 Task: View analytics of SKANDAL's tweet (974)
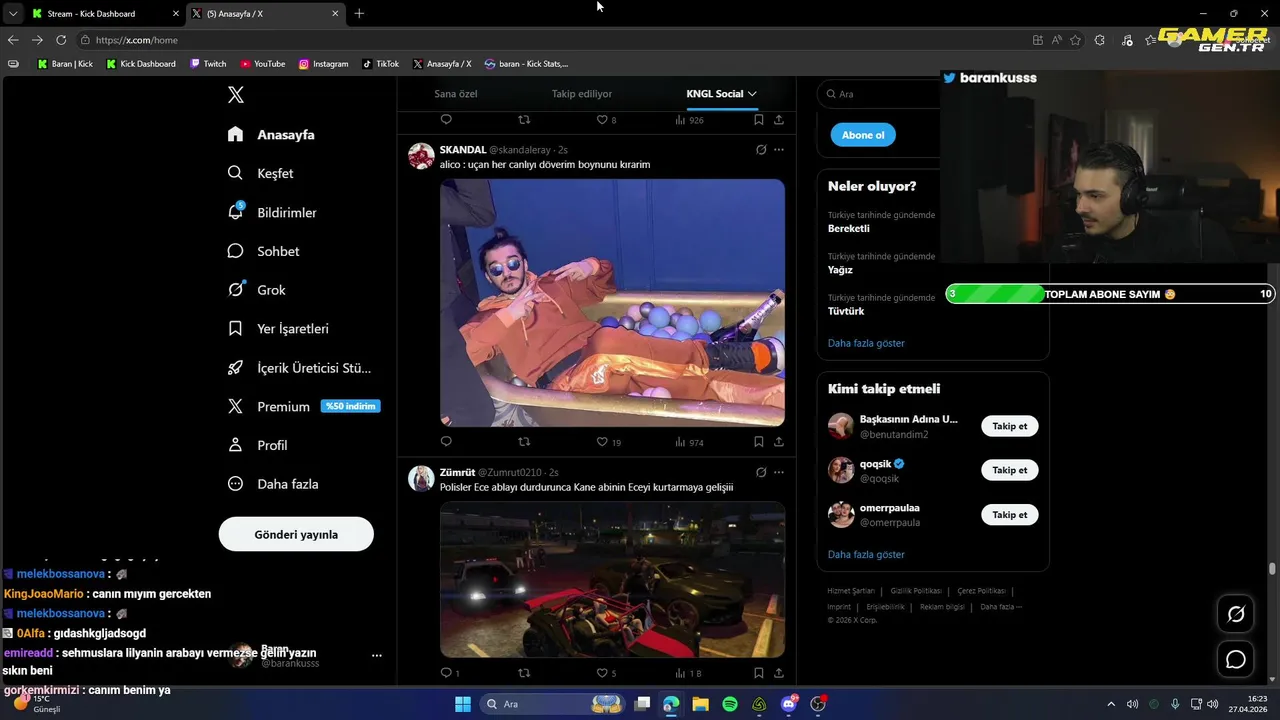point(689,442)
